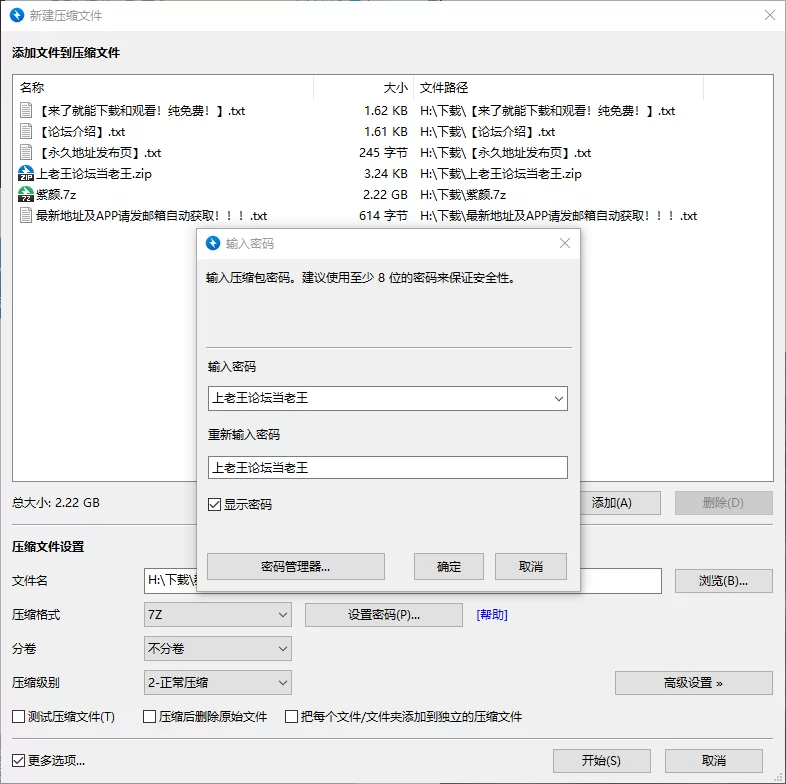This screenshot has width=786, height=784.
Task: Open the 压缩格式 7Z dropdown
Action: click(x=218, y=615)
